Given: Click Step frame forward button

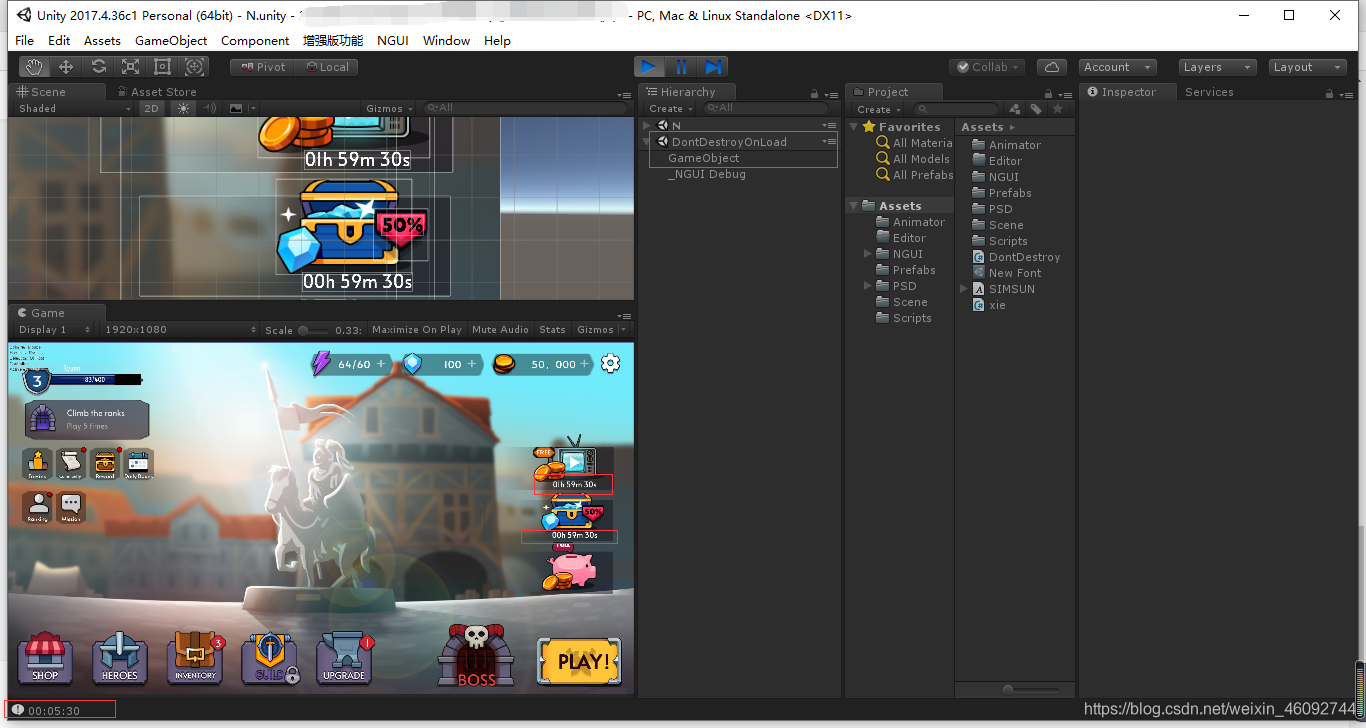Looking at the screenshot, I should point(713,67).
